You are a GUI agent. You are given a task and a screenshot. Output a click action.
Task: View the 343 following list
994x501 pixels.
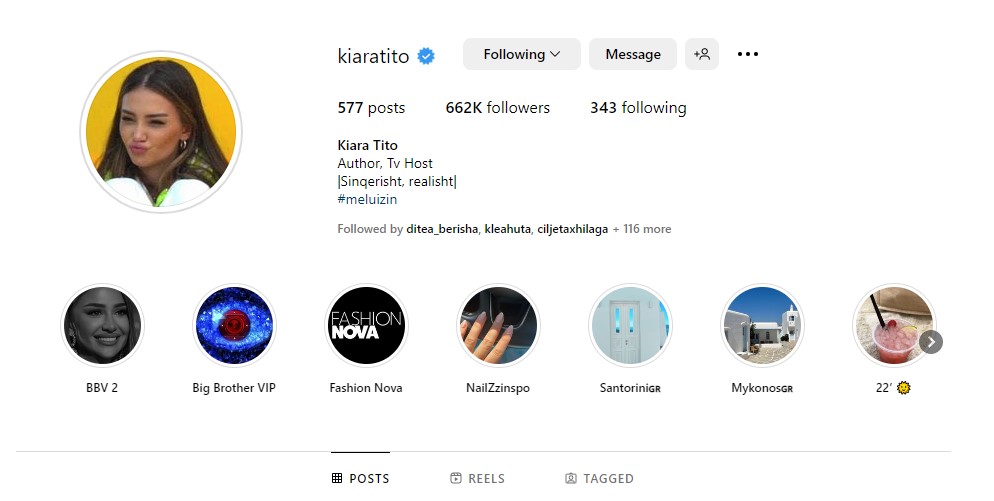click(x=638, y=108)
